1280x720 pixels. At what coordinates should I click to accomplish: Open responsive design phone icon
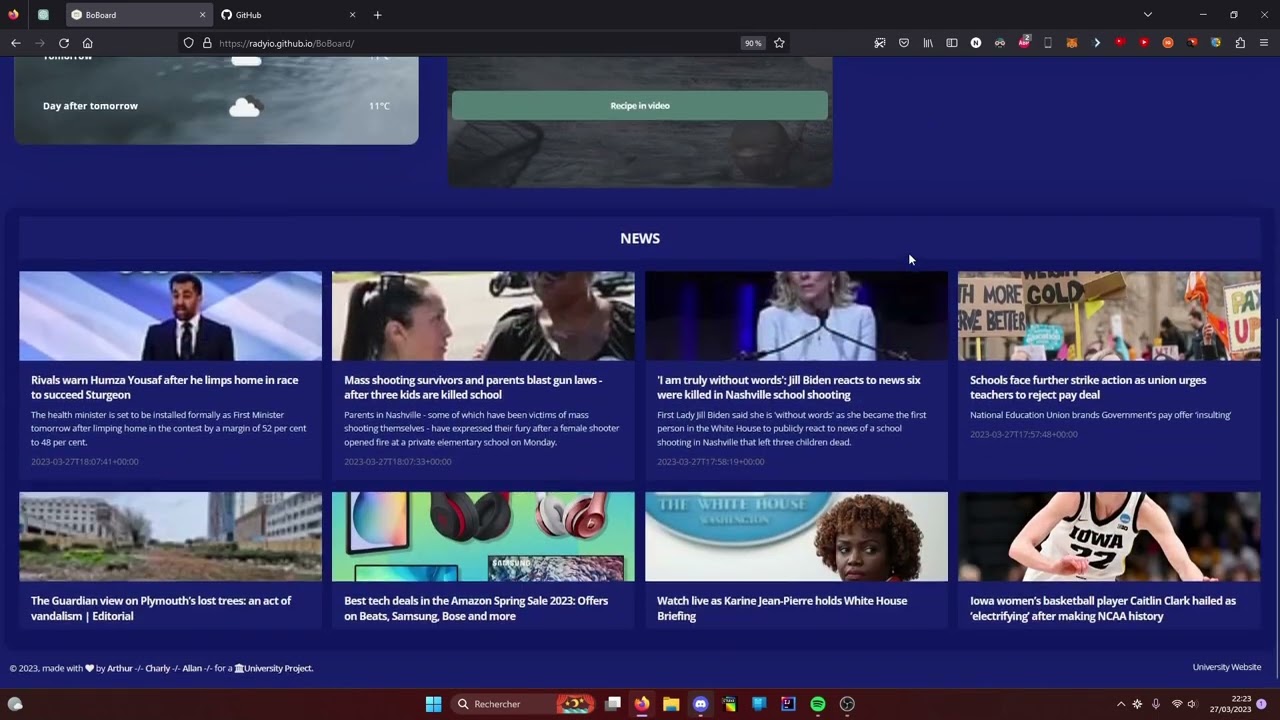pyautogui.click(x=1048, y=43)
